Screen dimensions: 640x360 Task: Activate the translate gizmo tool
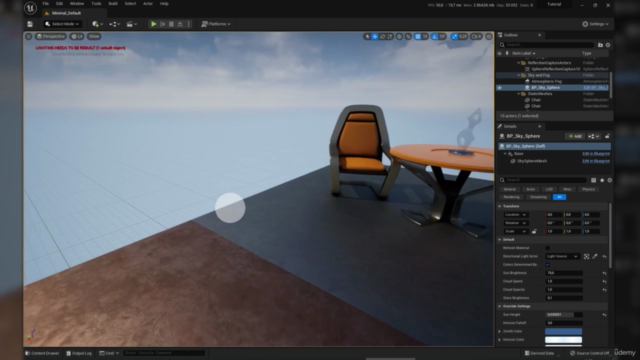(x=375, y=37)
